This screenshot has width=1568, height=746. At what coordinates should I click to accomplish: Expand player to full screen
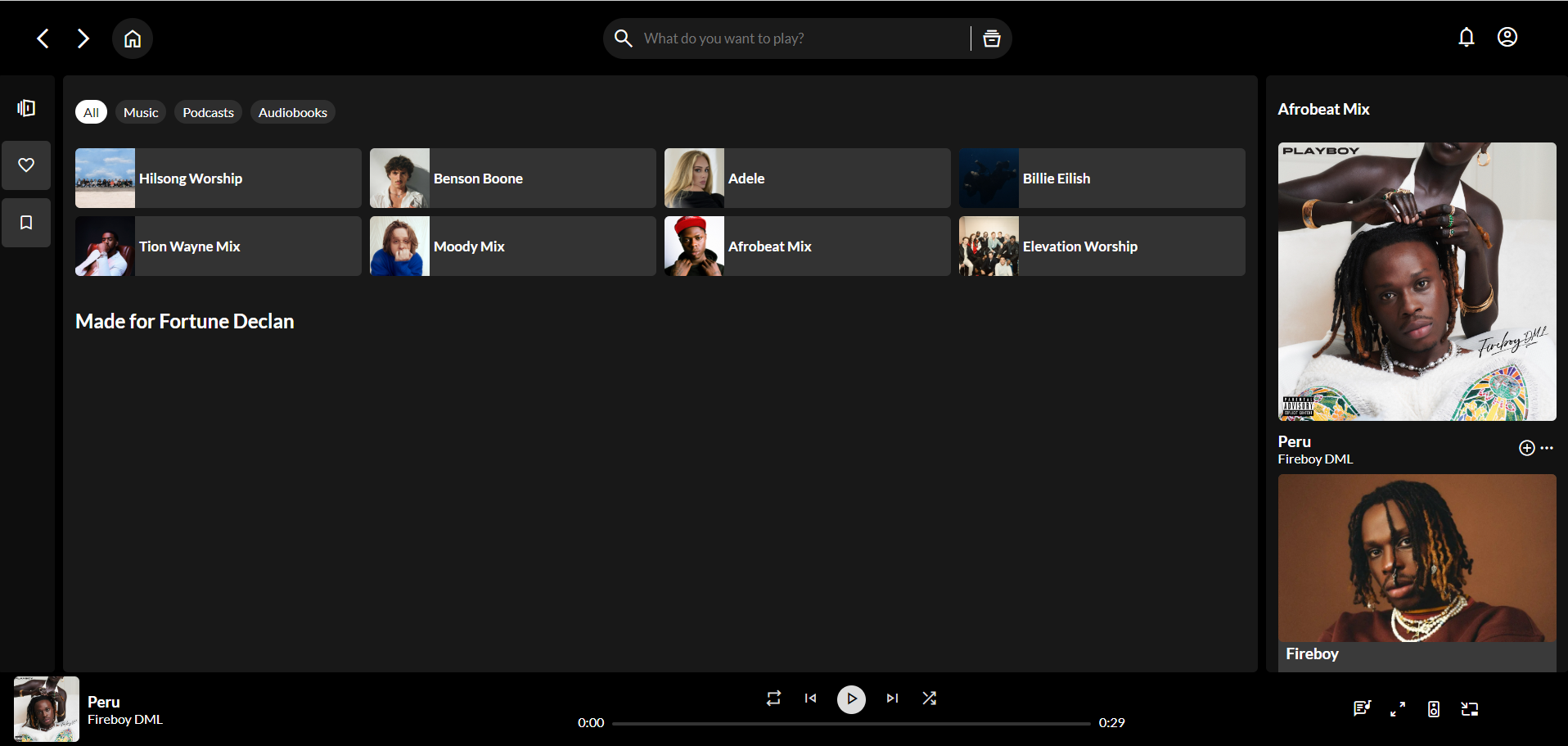(x=1398, y=709)
